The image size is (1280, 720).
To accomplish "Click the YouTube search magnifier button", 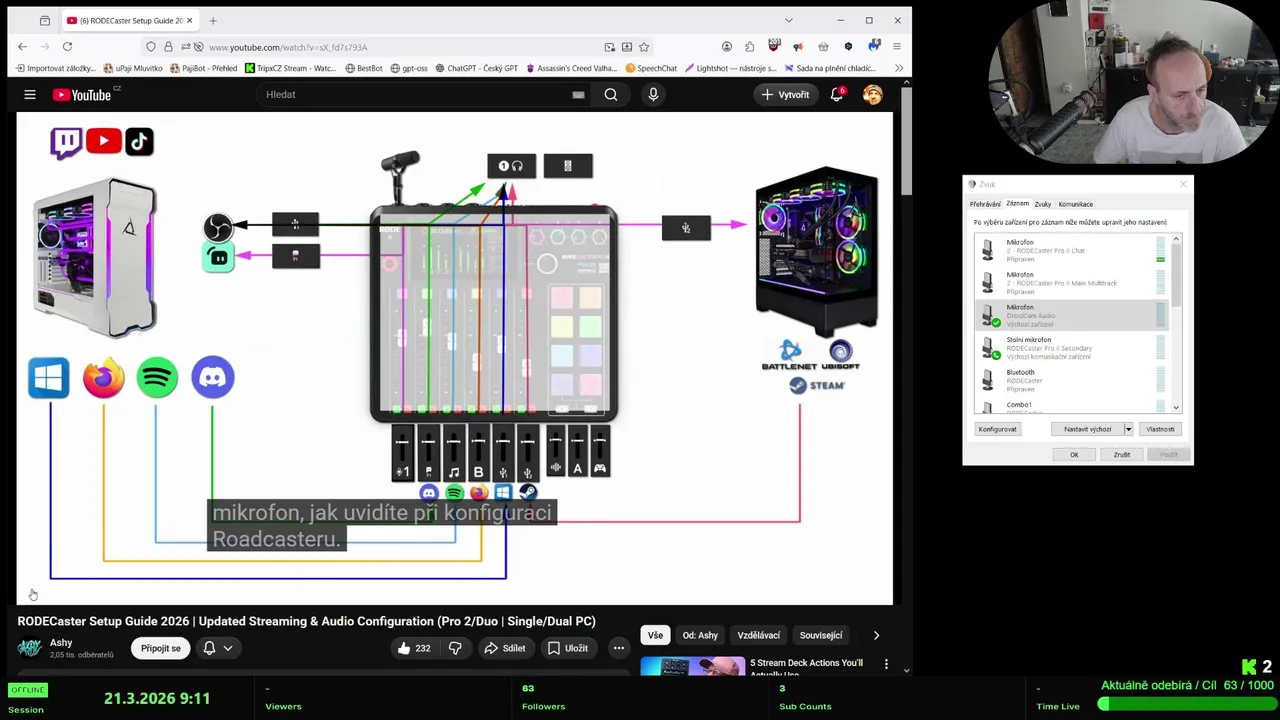I will [x=610, y=94].
